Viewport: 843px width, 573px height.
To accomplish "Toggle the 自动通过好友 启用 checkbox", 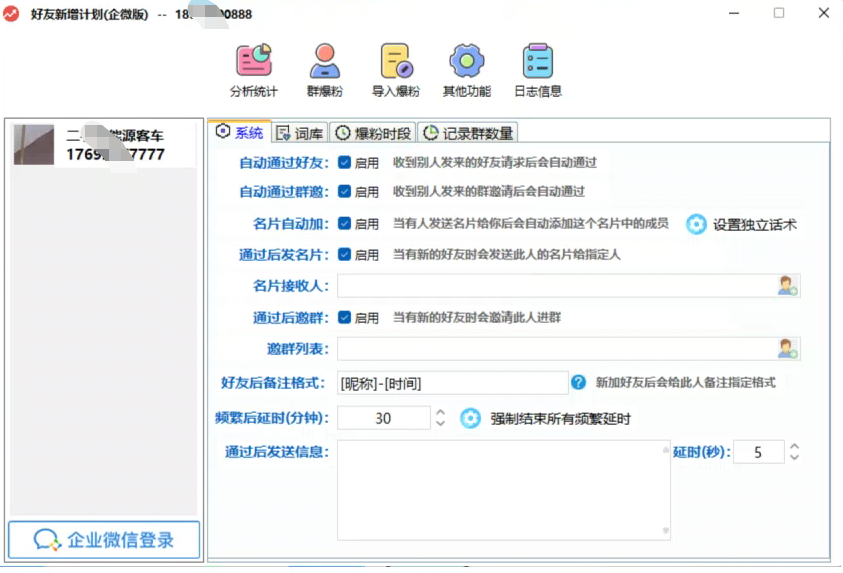I will click(x=344, y=162).
